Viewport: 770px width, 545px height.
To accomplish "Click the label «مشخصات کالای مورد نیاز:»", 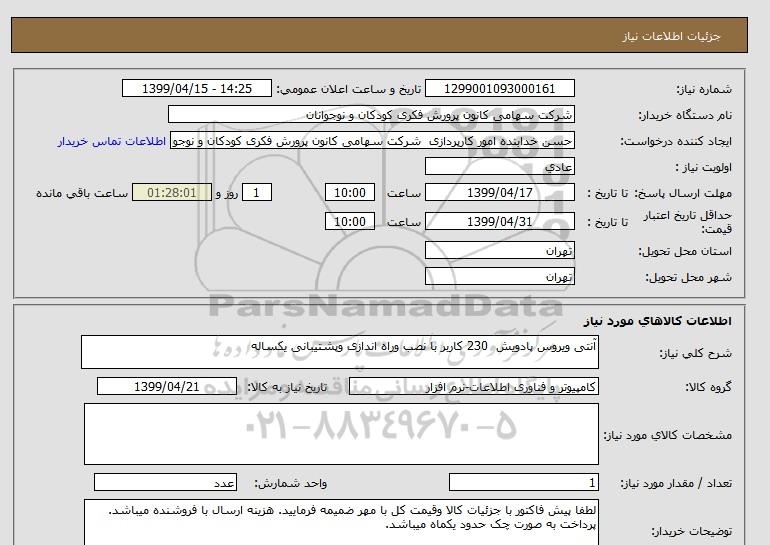I will coord(668,435).
